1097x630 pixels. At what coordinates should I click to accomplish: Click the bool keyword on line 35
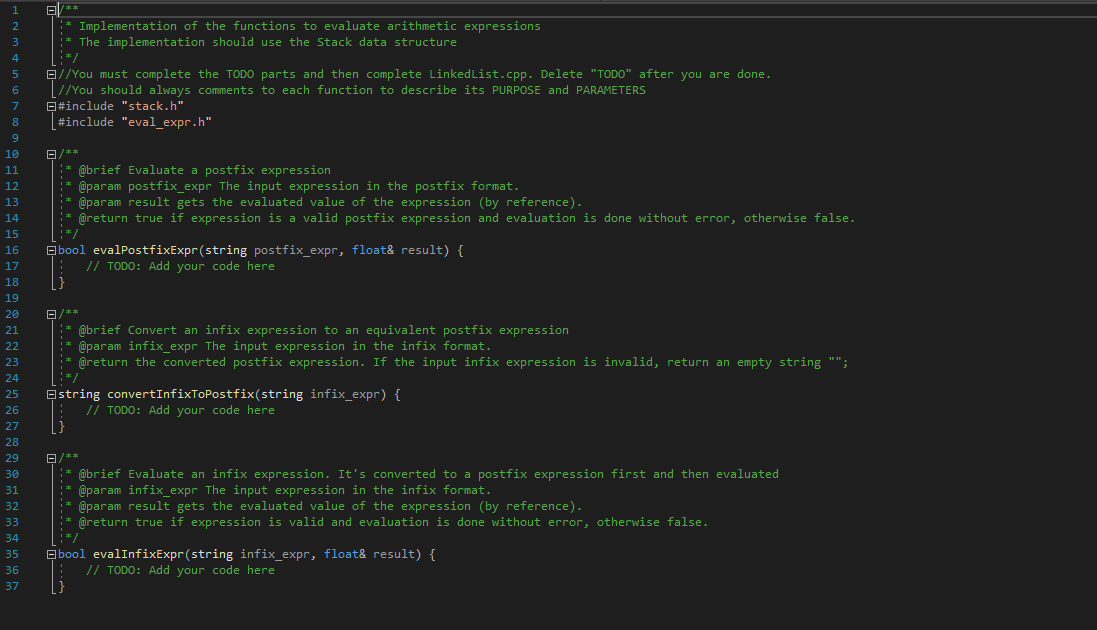pos(71,554)
